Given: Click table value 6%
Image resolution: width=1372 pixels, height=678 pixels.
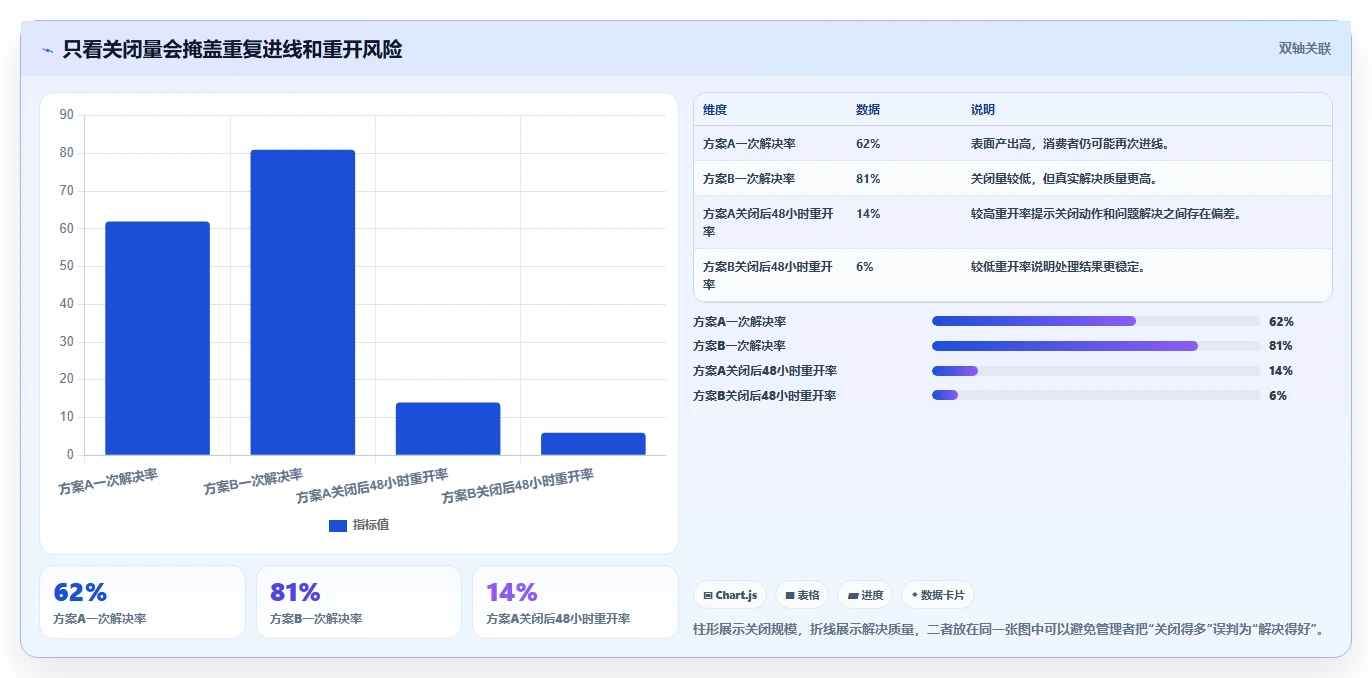Looking at the screenshot, I should tap(865, 267).
